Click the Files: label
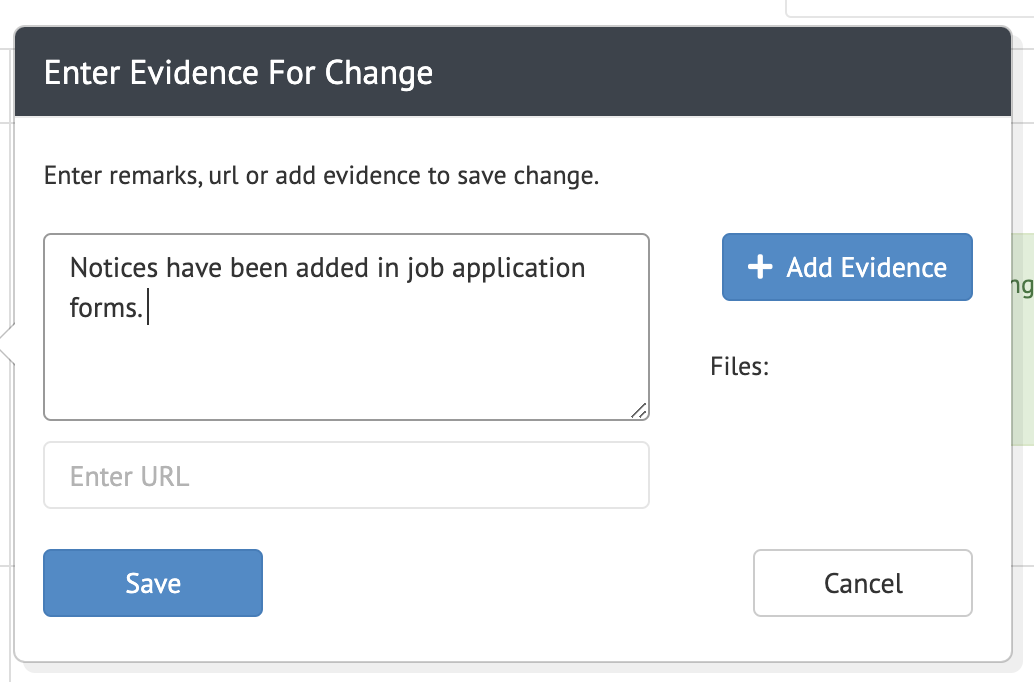This screenshot has width=1034, height=682. tap(739, 367)
